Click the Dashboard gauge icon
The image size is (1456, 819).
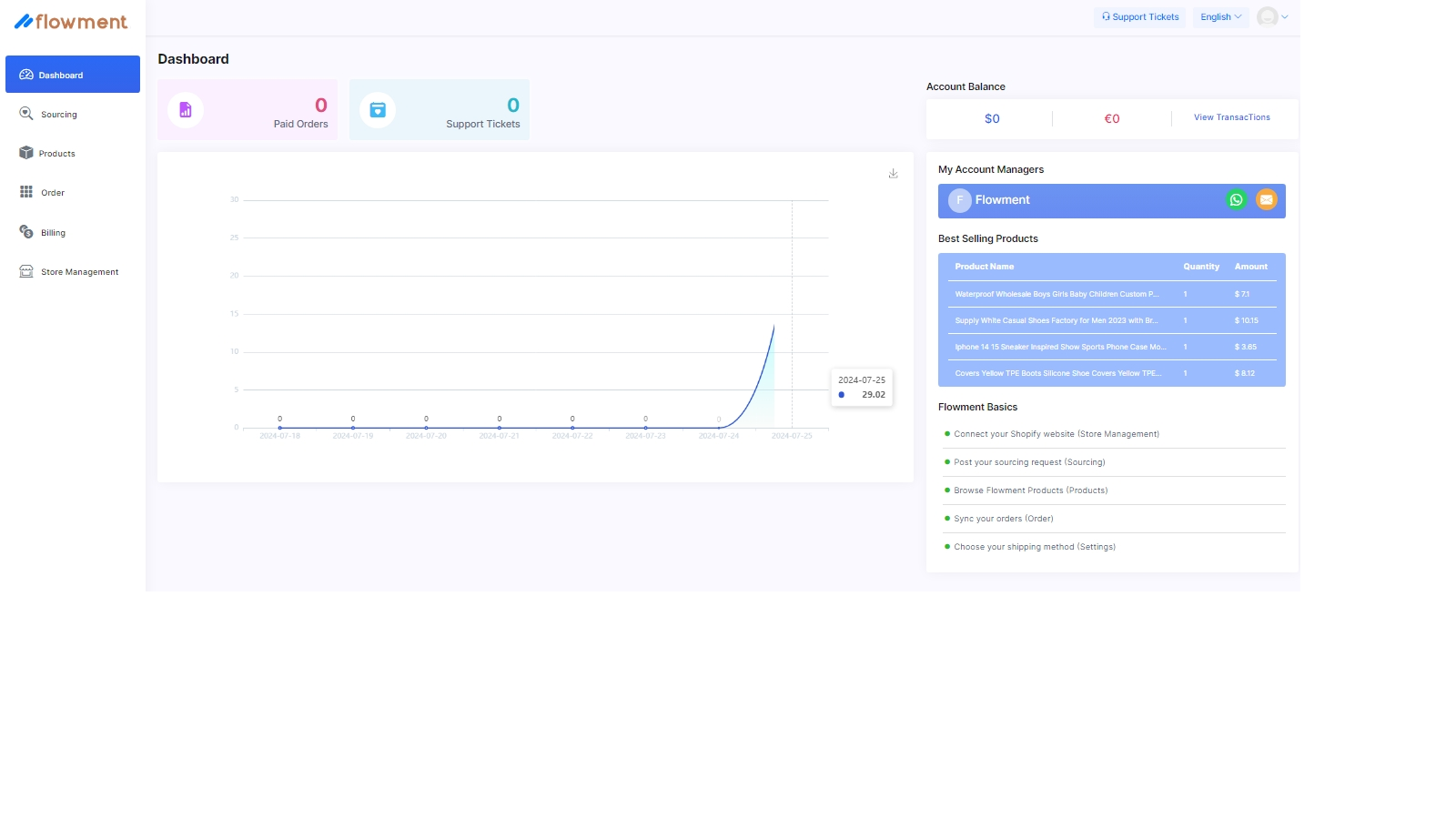(26, 75)
